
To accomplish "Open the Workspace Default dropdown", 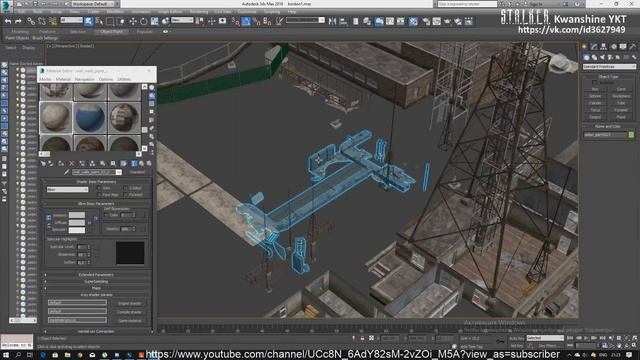I will coord(94,4).
